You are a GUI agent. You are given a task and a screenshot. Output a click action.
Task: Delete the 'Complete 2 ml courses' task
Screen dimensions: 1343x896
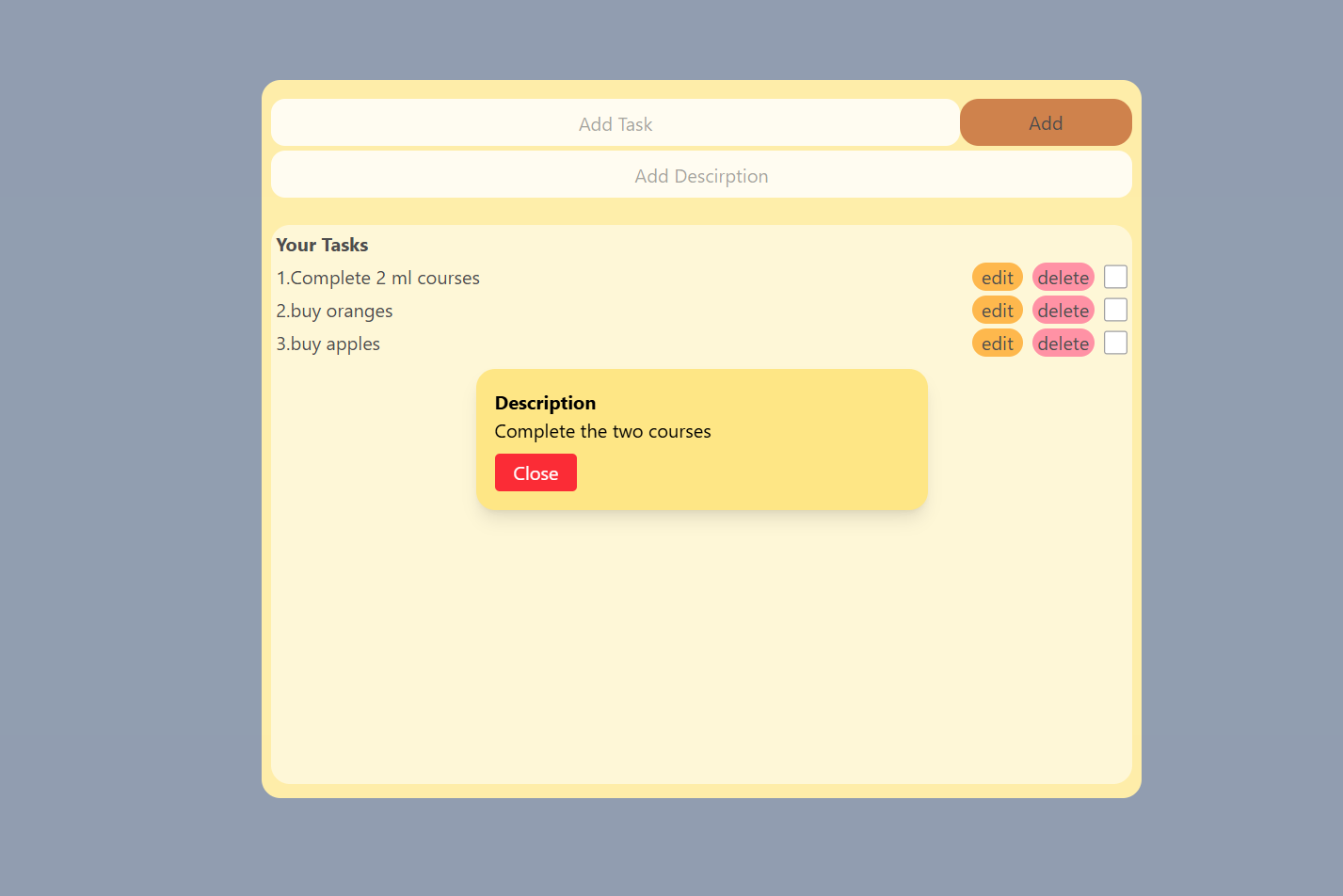pyautogui.click(x=1063, y=278)
